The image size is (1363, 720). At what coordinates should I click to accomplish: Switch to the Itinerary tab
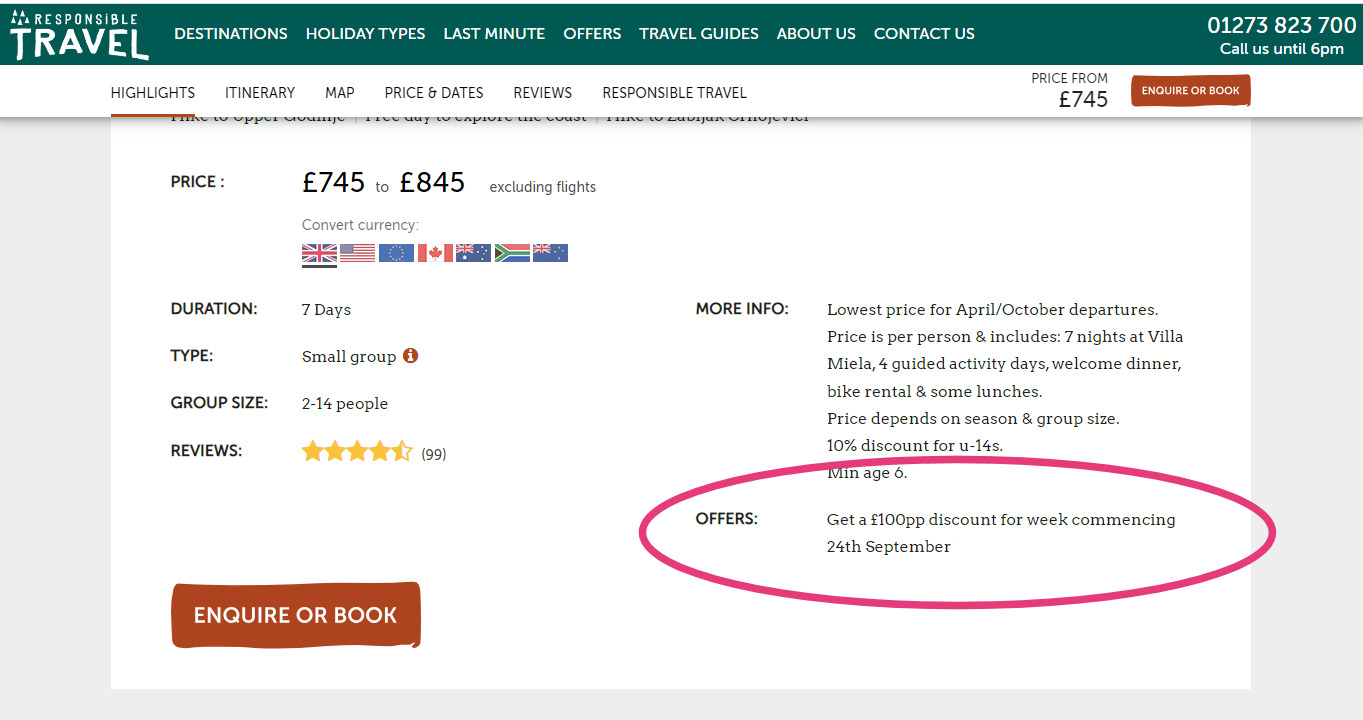click(x=260, y=92)
